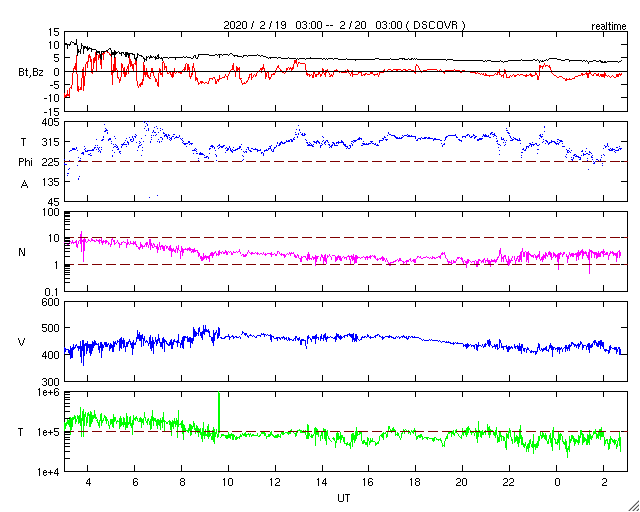
Task: Click the 'realtime' label
Action: point(609,27)
